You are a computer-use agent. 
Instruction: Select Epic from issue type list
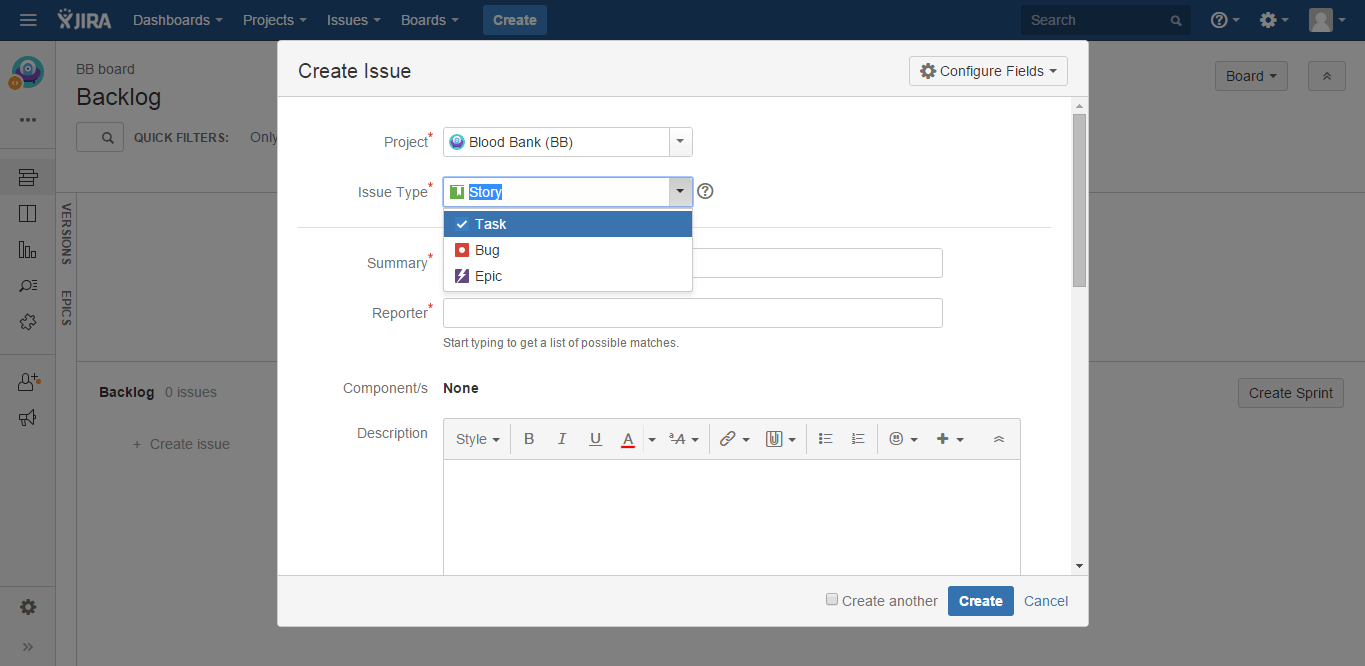pyautogui.click(x=568, y=276)
